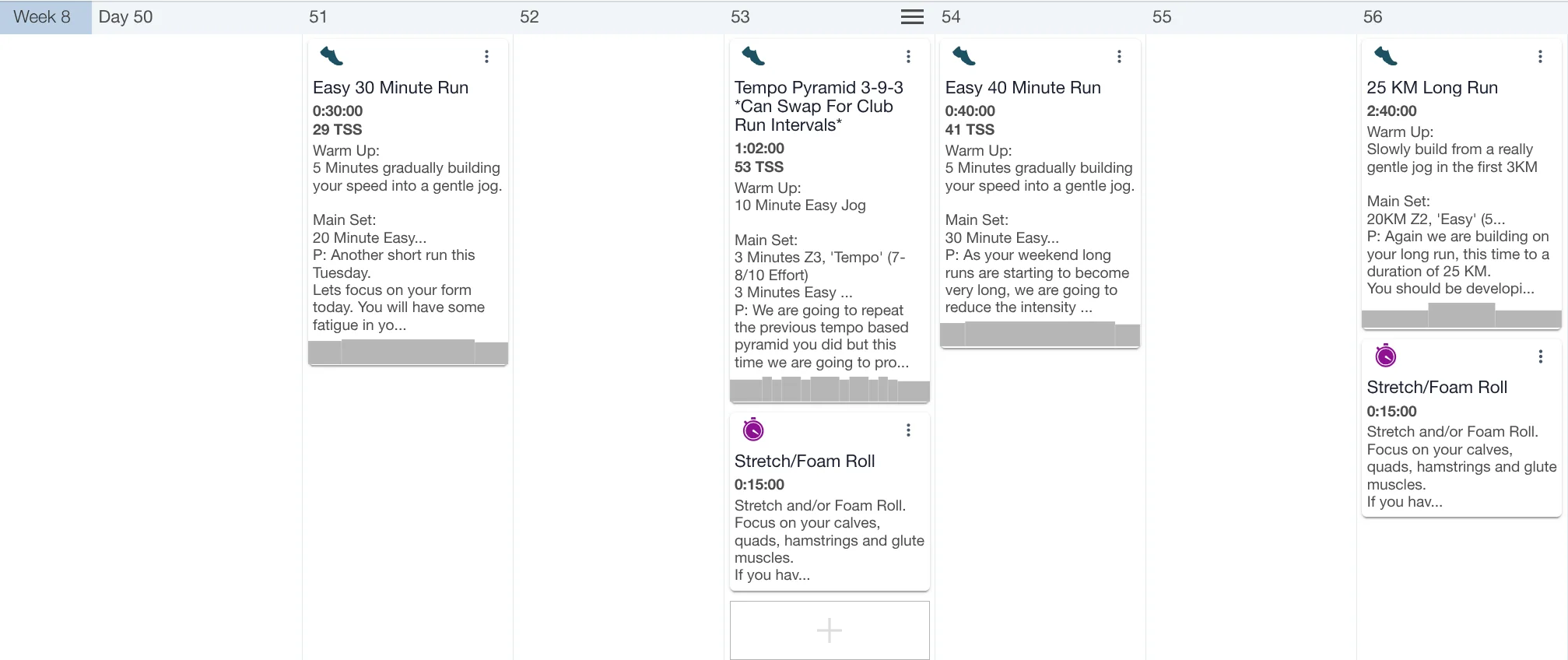The image size is (1568, 660).
Task: Open the Day 53 hamburger menu
Action: 912,17
